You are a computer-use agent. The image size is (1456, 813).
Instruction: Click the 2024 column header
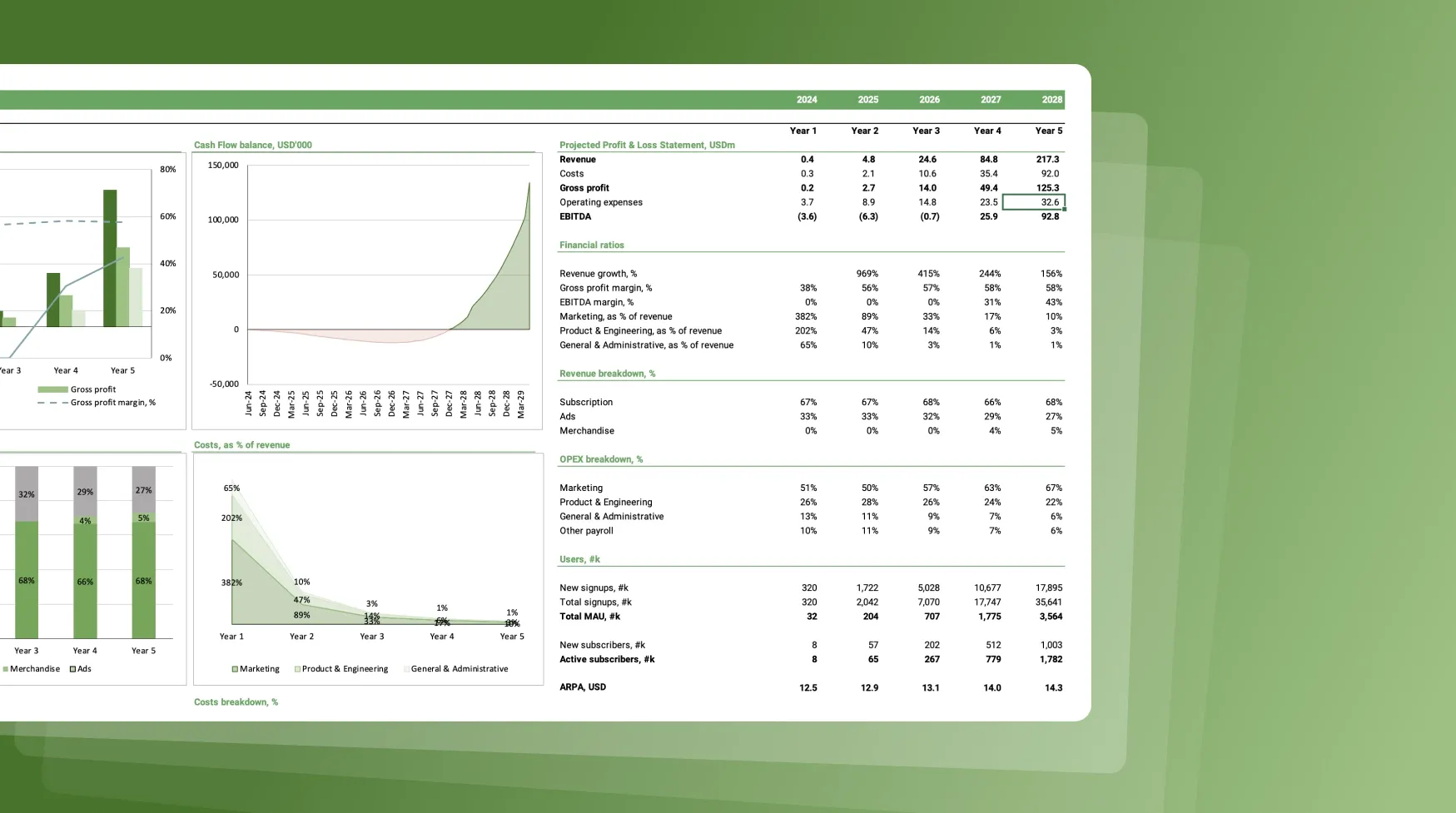point(806,100)
